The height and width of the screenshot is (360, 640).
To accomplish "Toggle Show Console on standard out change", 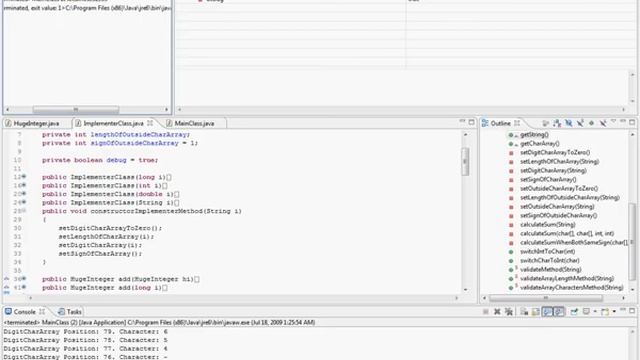I will (547, 312).
